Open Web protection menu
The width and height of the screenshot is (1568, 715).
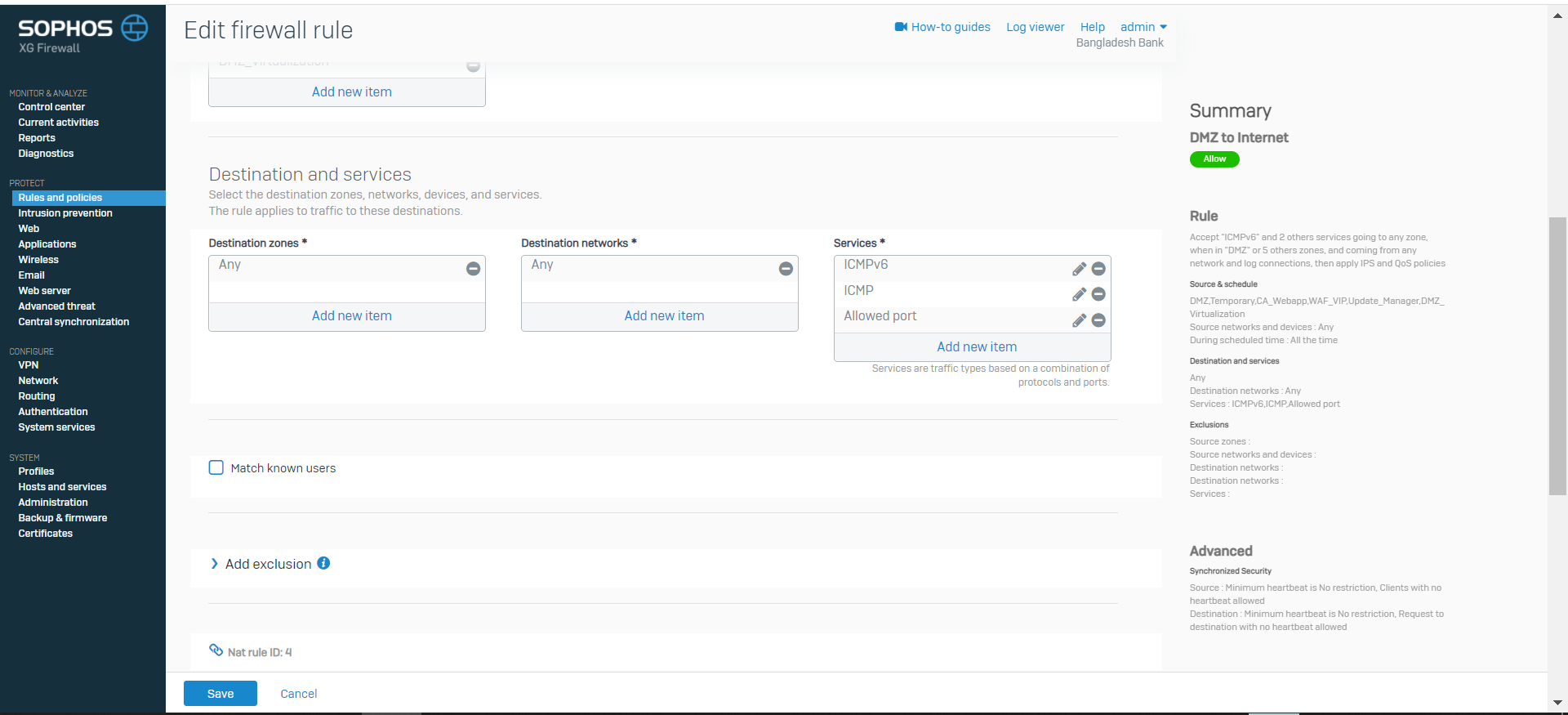[29, 229]
